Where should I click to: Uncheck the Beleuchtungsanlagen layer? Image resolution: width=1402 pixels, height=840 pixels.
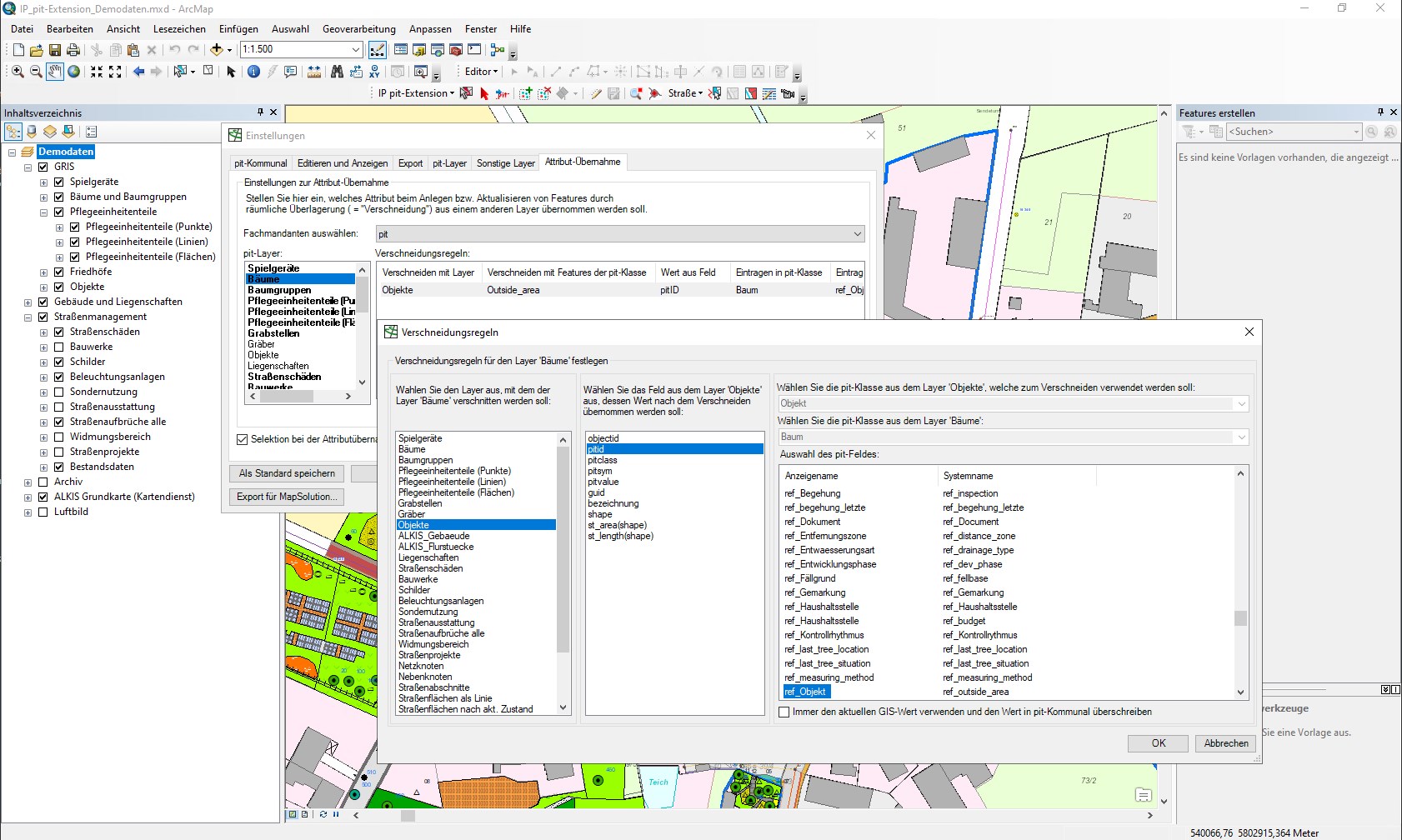click(x=58, y=377)
